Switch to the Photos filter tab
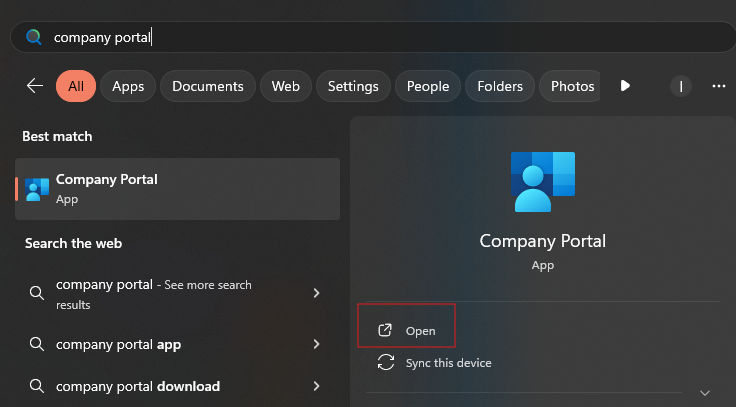The height and width of the screenshot is (407, 736). [570, 86]
